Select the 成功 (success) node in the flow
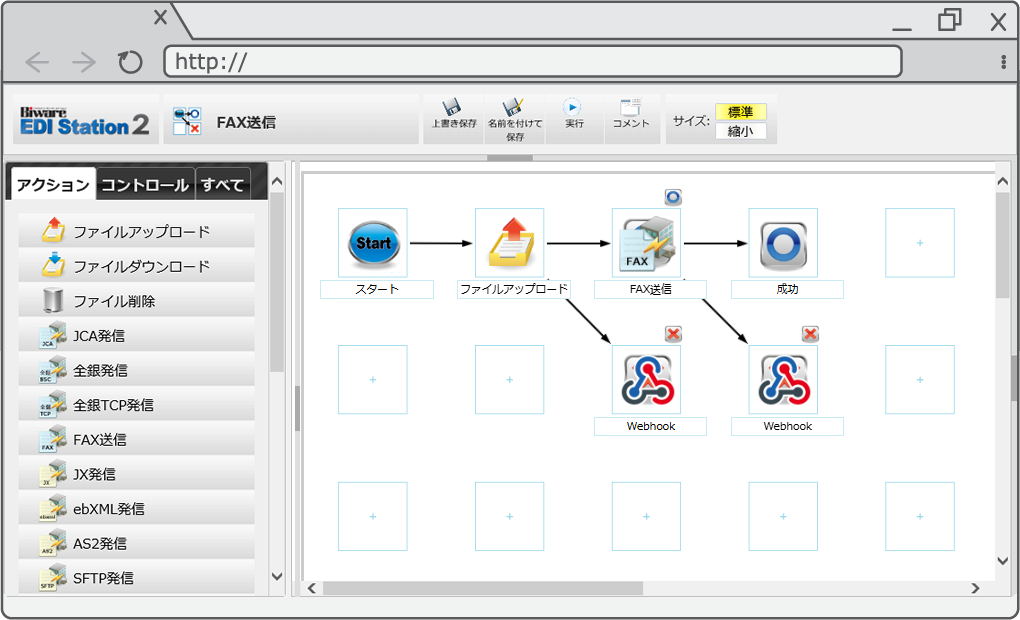 (783, 242)
